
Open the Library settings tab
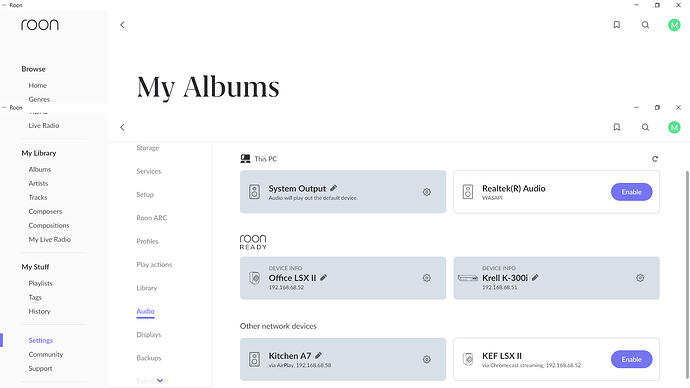click(147, 288)
